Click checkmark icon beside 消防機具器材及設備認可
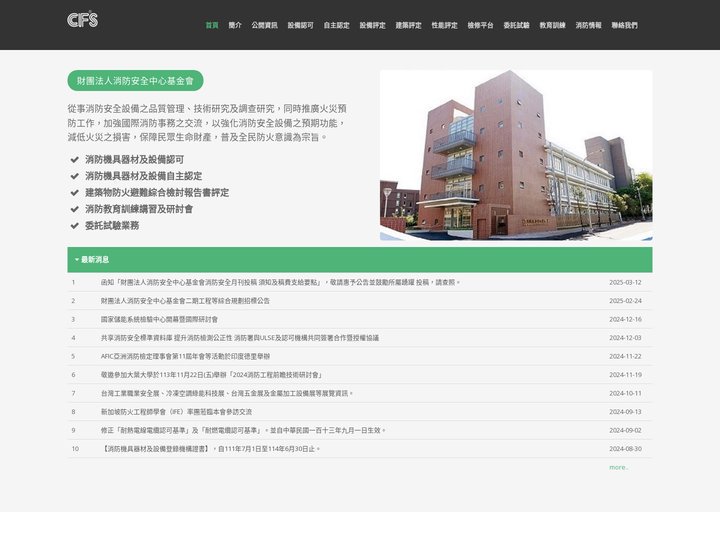Image resolution: width=720 pixels, height=540 pixels. click(74, 160)
